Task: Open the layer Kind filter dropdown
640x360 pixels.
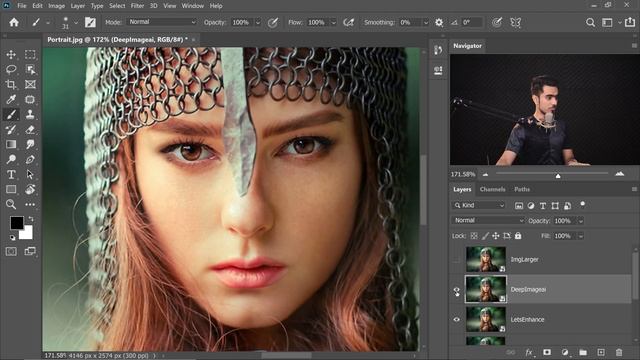Action: [480, 205]
